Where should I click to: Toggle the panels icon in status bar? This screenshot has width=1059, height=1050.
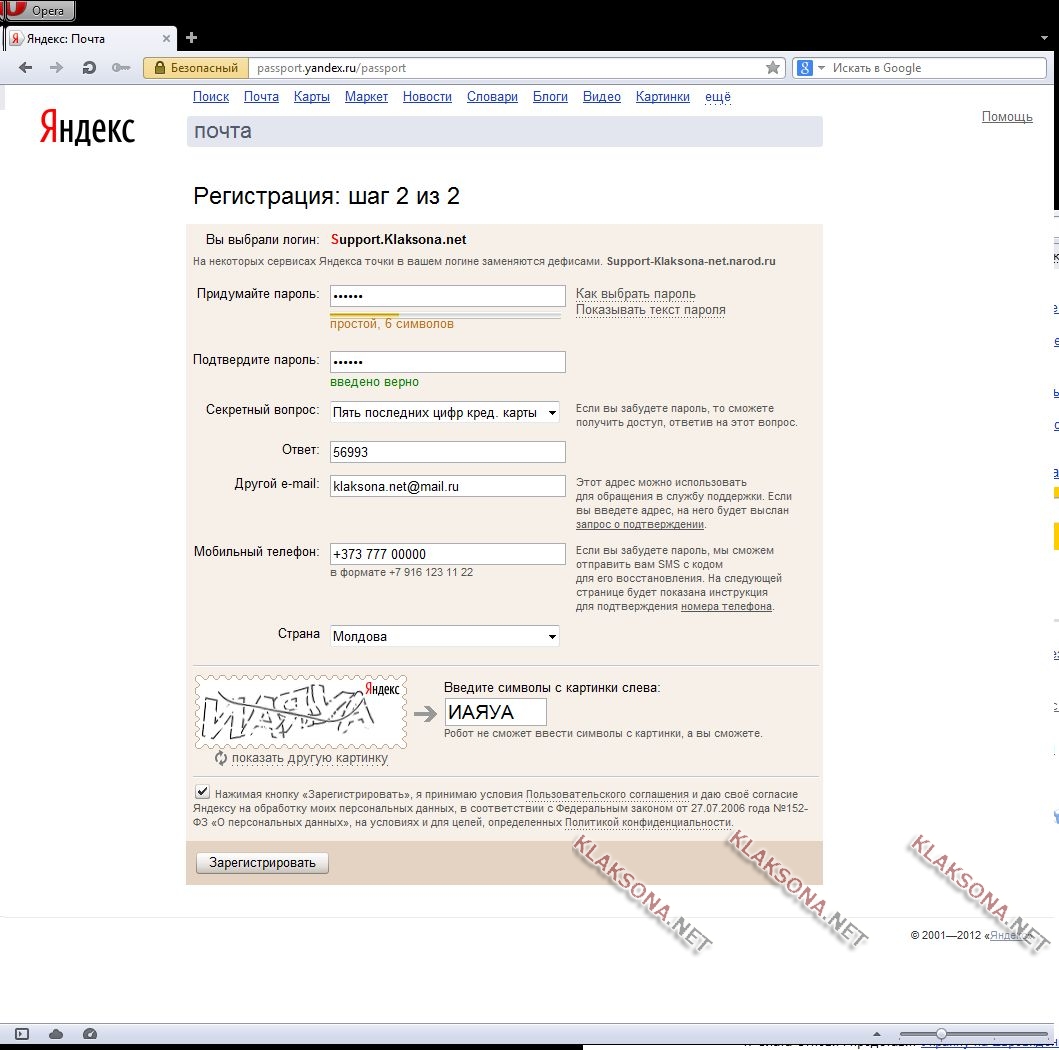22,1034
